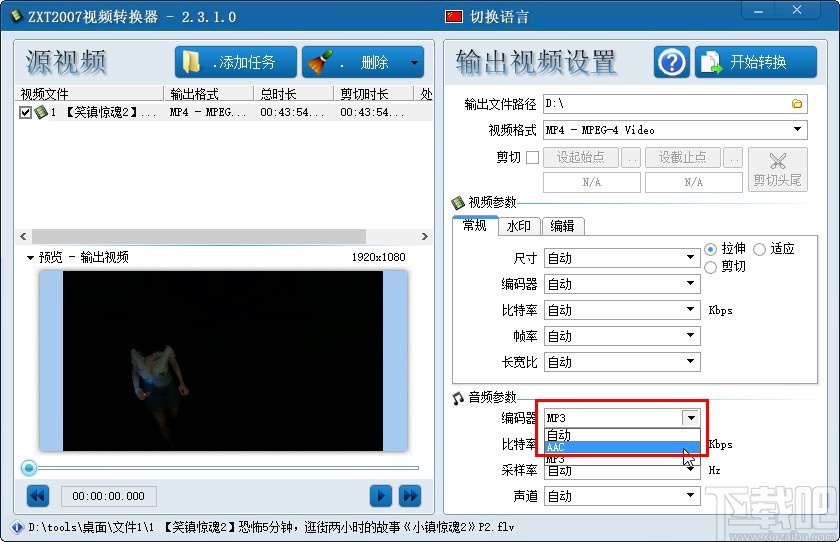Screen dimensions: 840x542
Task: Click the 总时长 column header
Action: pos(294,94)
